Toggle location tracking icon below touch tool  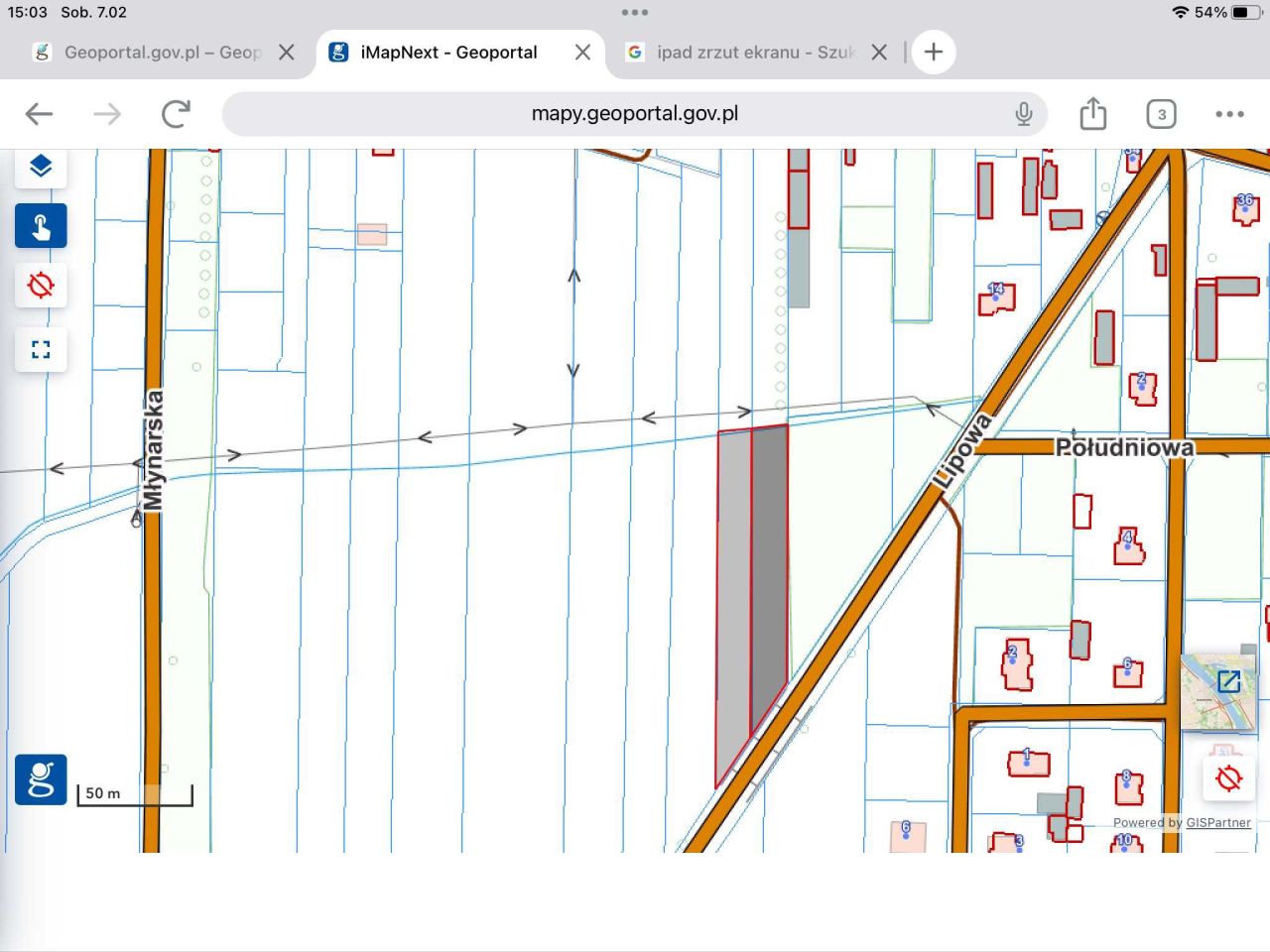coord(41,287)
